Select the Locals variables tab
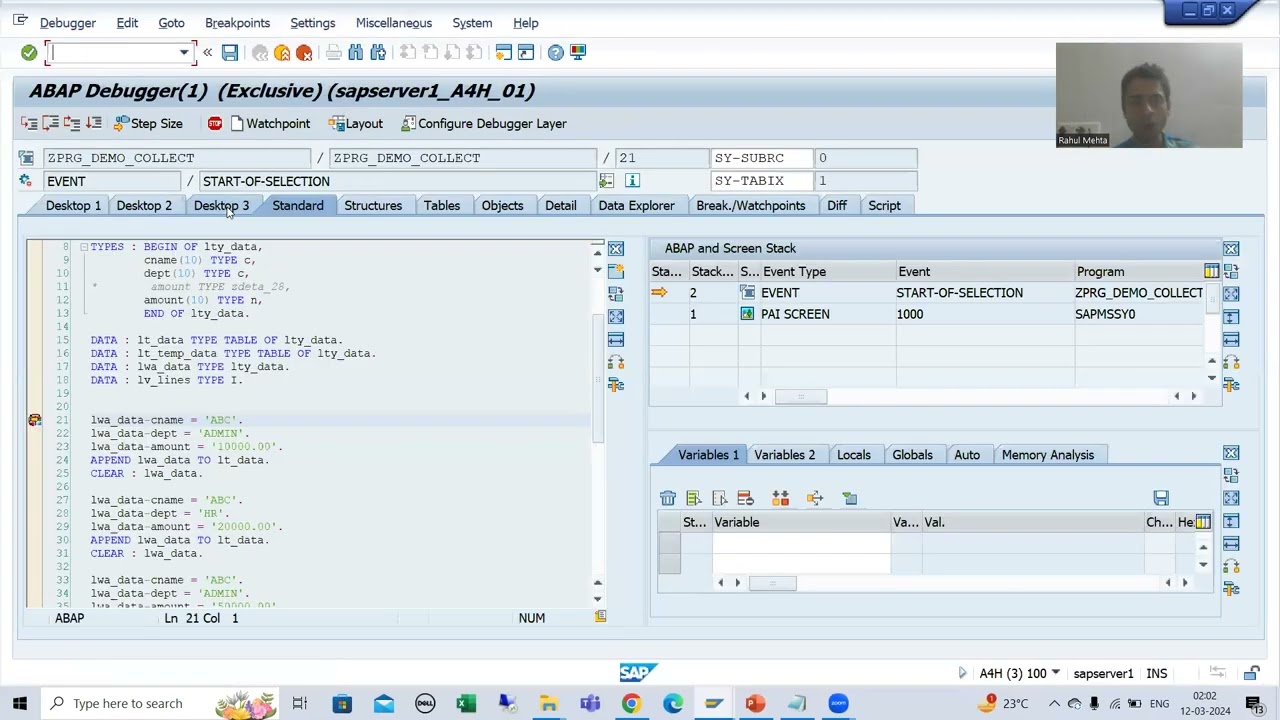The width and height of the screenshot is (1280, 720). [854, 455]
